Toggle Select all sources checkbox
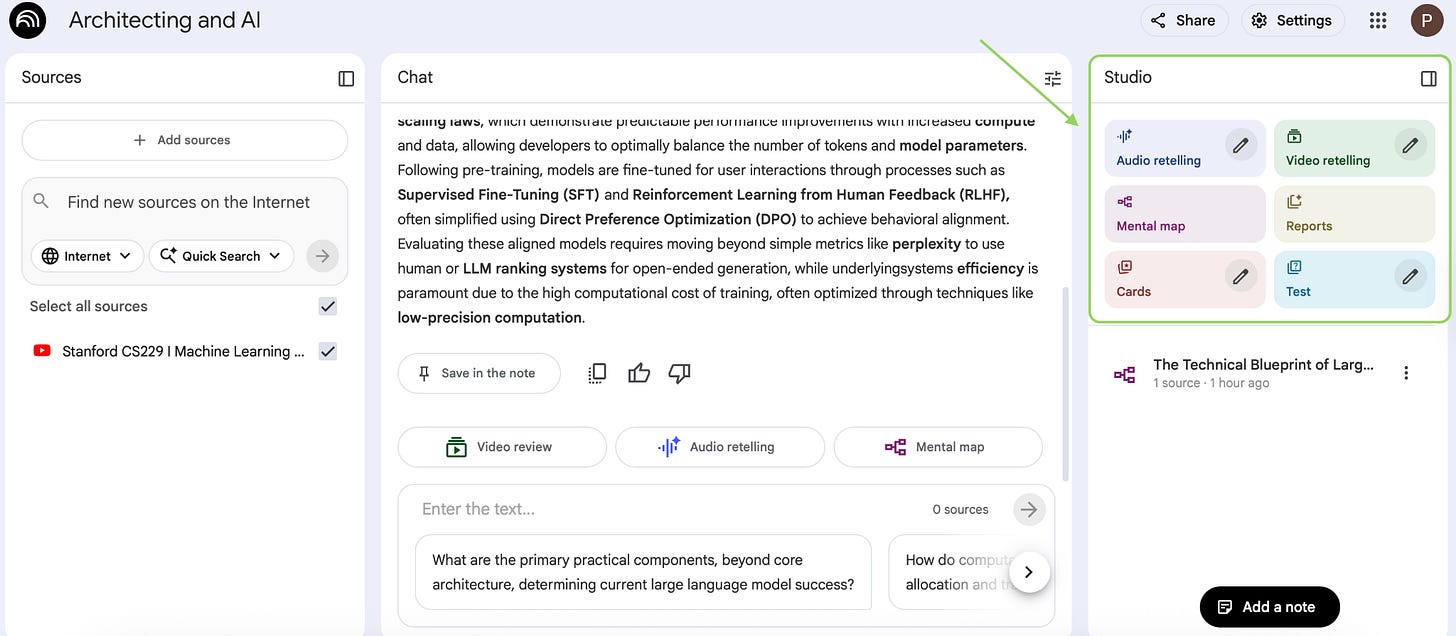The height and width of the screenshot is (636, 1456). (327, 306)
